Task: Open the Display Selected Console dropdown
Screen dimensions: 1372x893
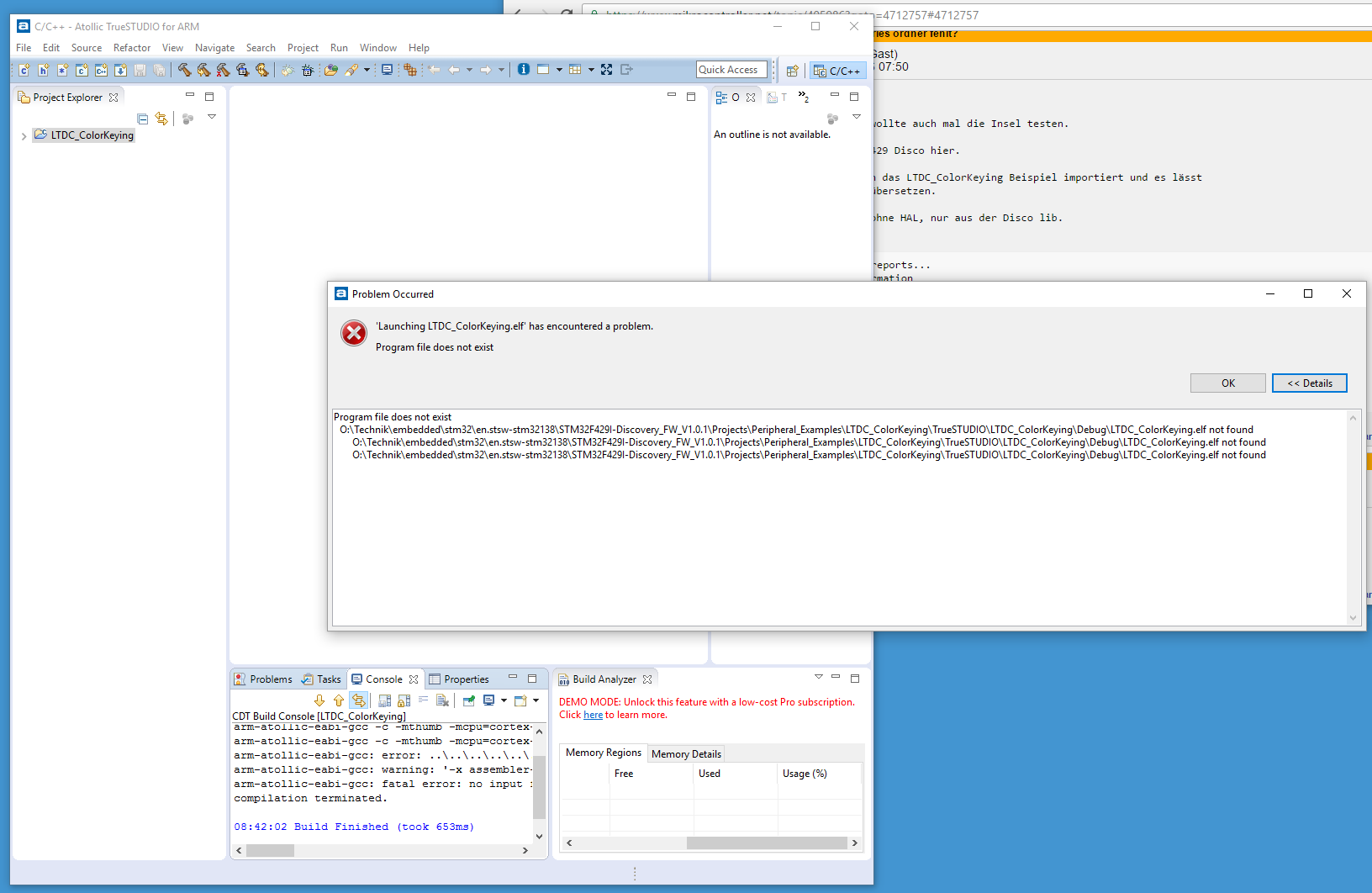Action: coord(504,700)
